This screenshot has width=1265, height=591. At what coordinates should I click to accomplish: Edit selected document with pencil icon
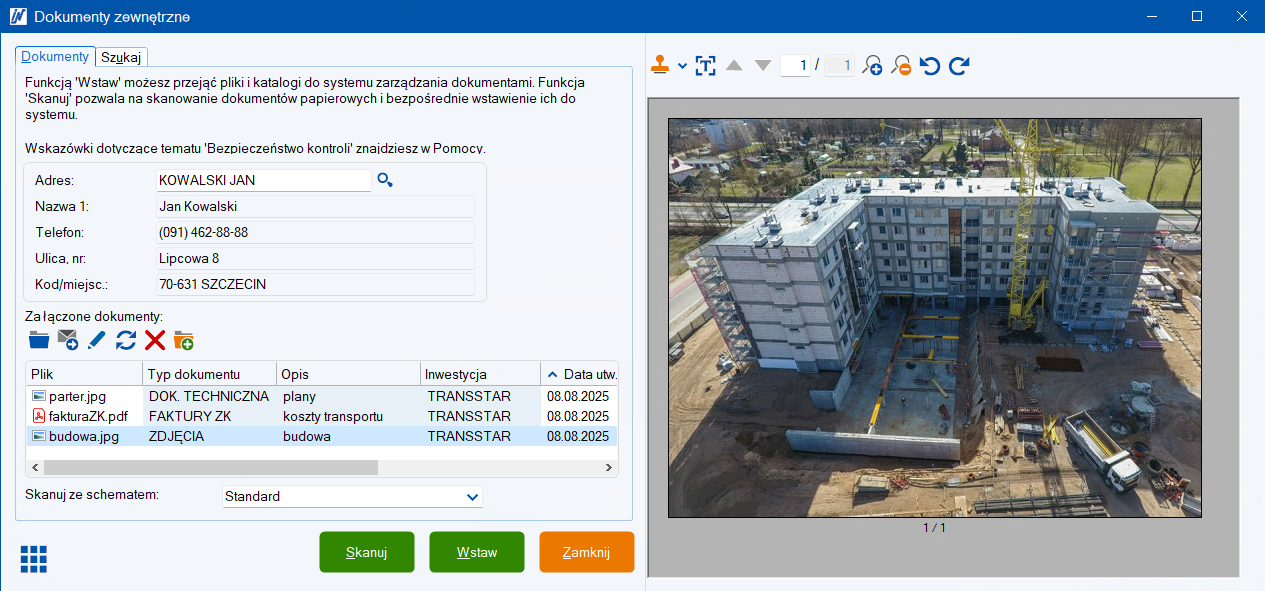pos(97,340)
